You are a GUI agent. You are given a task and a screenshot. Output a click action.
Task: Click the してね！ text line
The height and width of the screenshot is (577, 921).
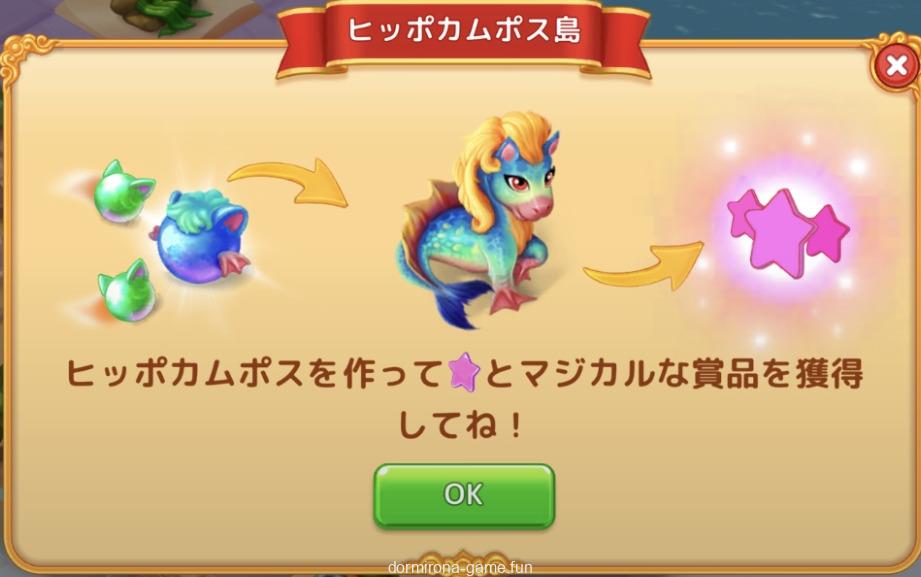[x=460, y=425]
